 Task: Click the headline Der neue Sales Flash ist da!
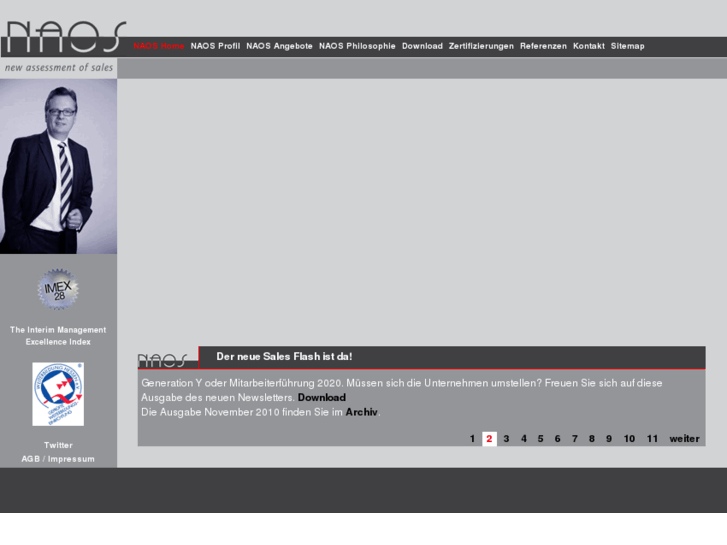pyautogui.click(x=284, y=357)
